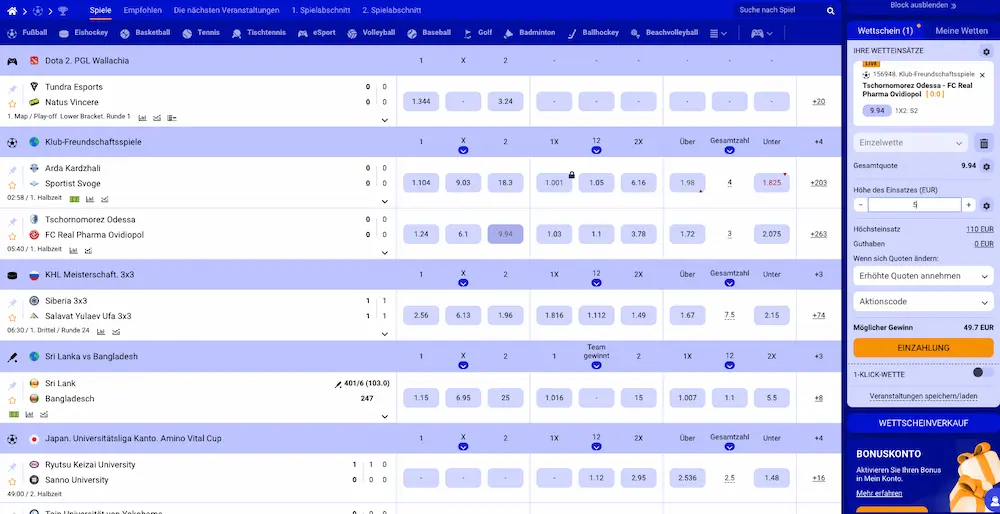Open the Badminton sport category
Image resolution: width=1000 pixels, height=514 pixels.
point(529,33)
